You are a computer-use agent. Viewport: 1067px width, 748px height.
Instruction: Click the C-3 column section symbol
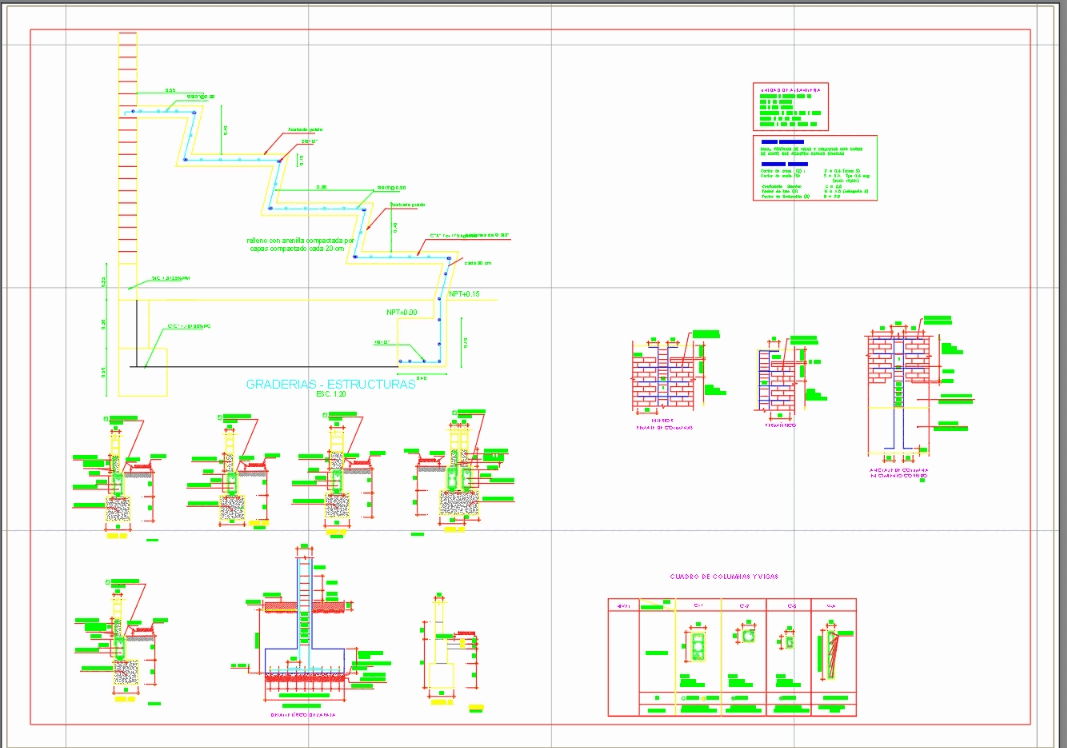(x=788, y=640)
